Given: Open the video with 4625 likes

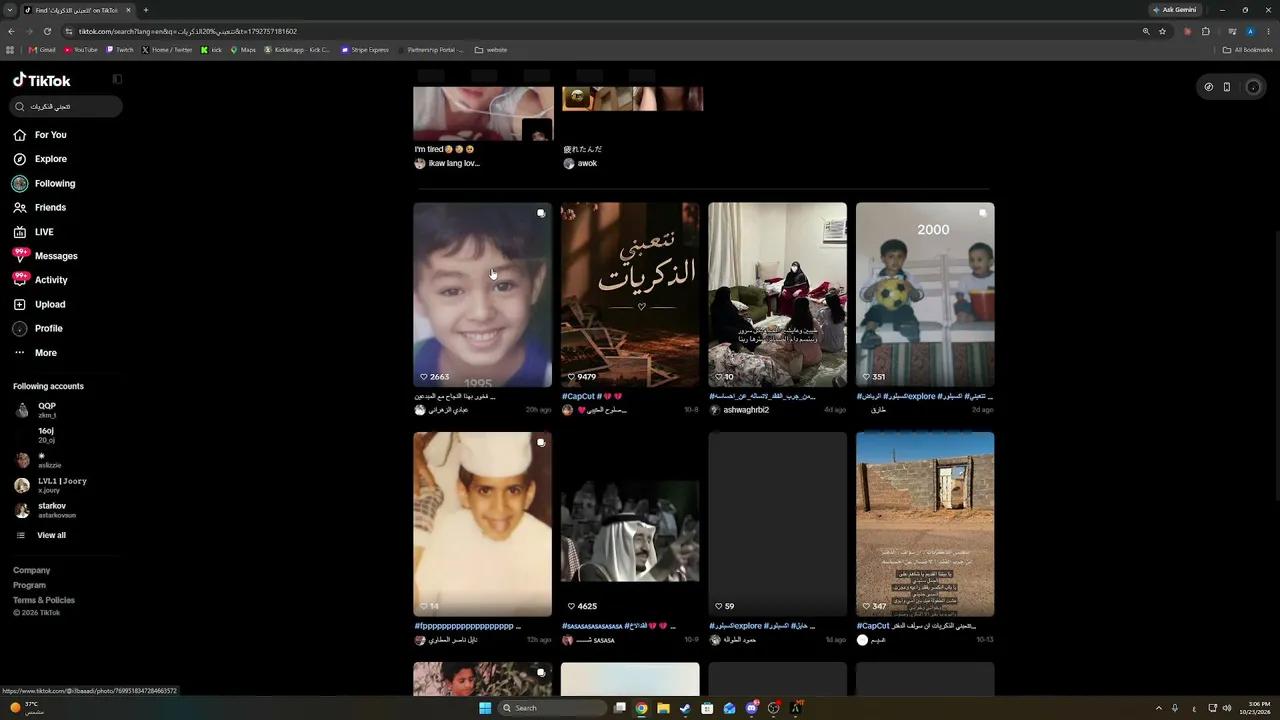Looking at the screenshot, I should point(630,525).
